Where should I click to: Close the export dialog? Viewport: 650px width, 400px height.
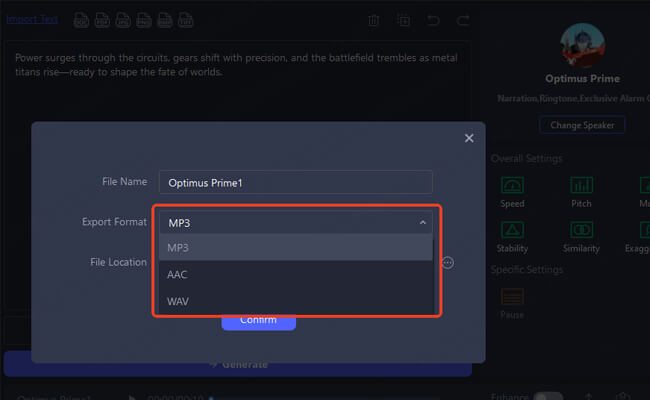point(469,138)
